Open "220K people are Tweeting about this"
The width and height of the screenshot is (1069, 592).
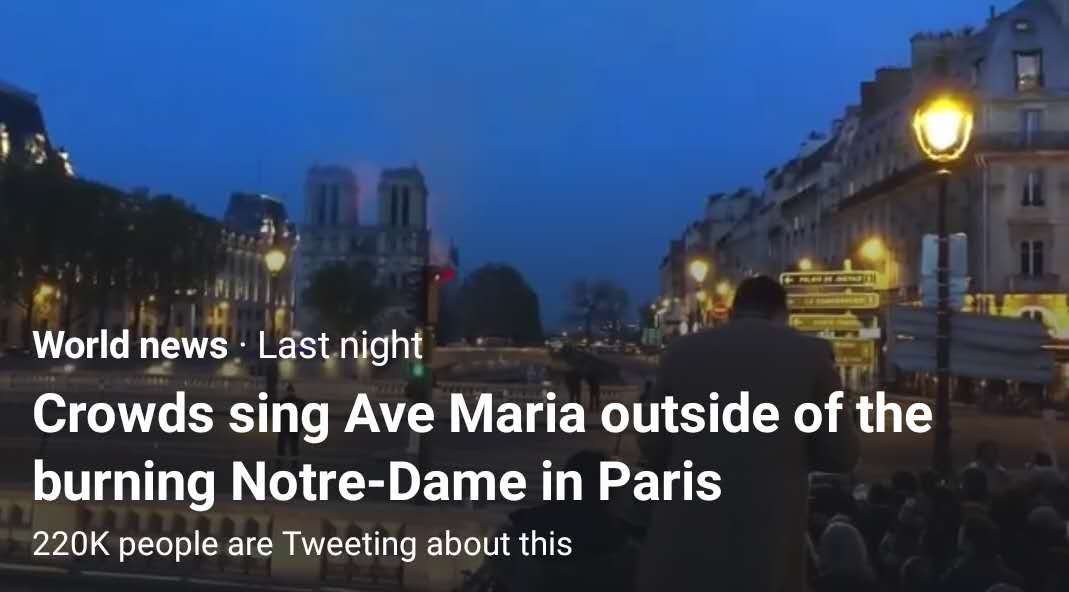pyautogui.click(x=302, y=544)
